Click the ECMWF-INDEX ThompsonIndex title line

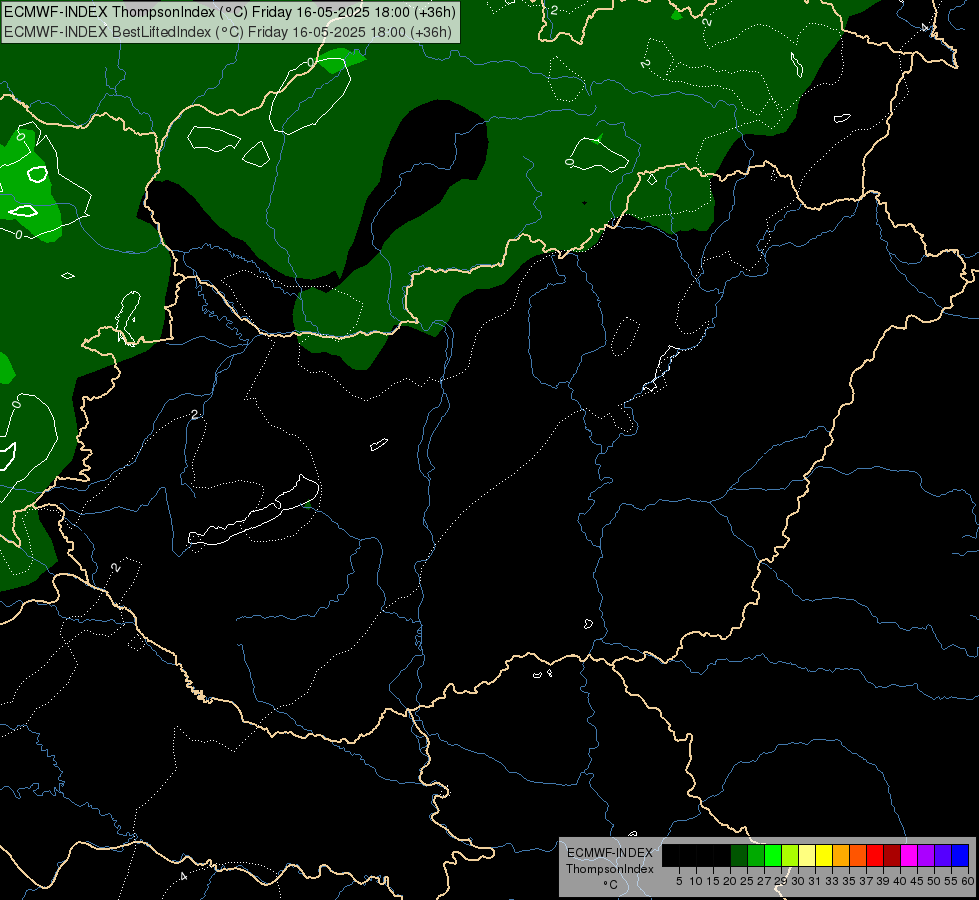[230, 12]
